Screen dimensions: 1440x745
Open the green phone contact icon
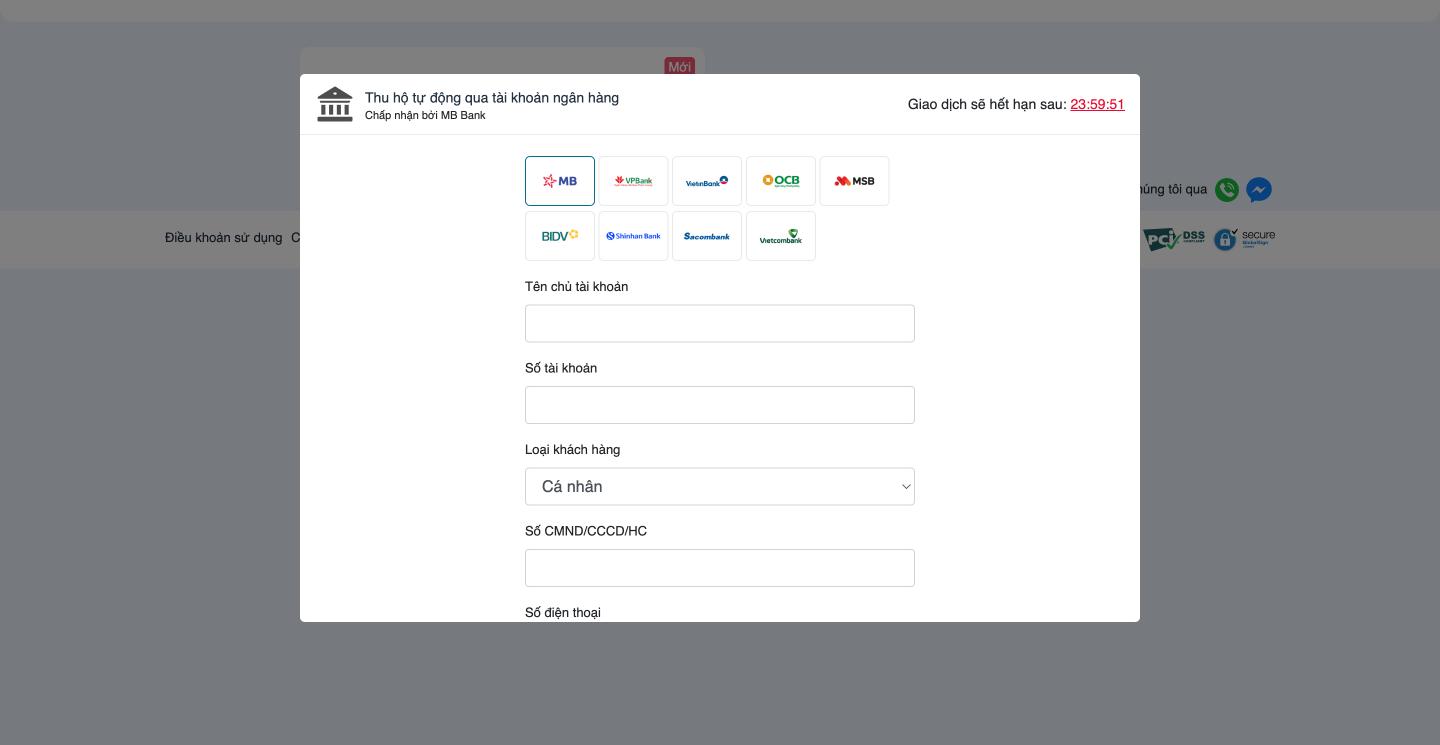(x=1227, y=189)
